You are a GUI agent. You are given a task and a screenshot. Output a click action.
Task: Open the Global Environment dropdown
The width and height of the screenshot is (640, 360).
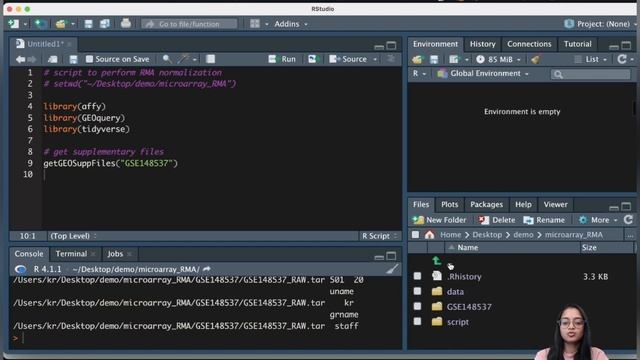pyautogui.click(x=483, y=73)
